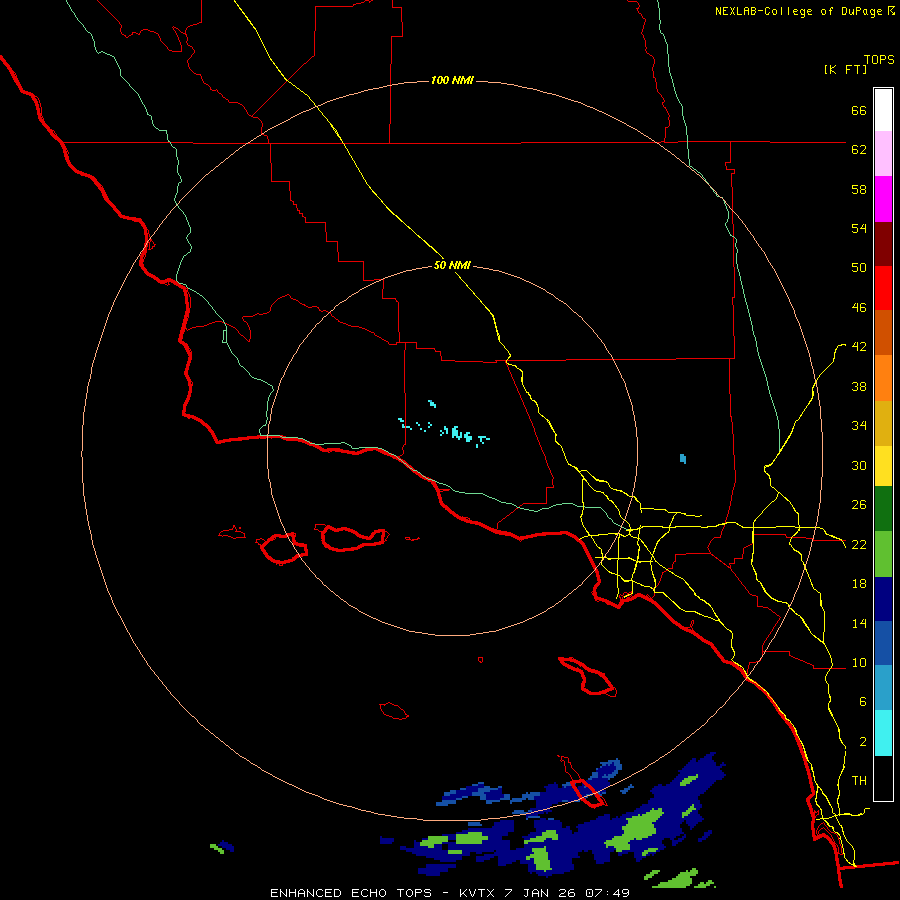Click the 66 legend value
Screen dimensions: 900x900
(859, 110)
